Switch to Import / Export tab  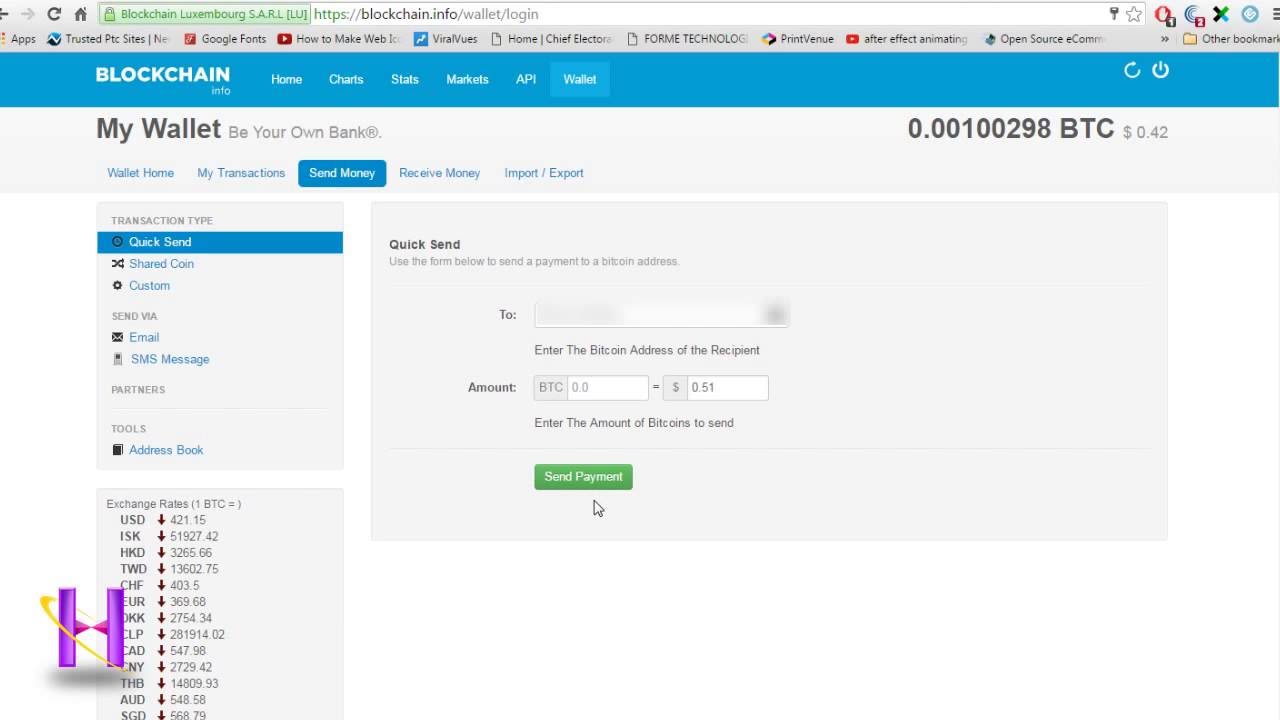click(544, 173)
